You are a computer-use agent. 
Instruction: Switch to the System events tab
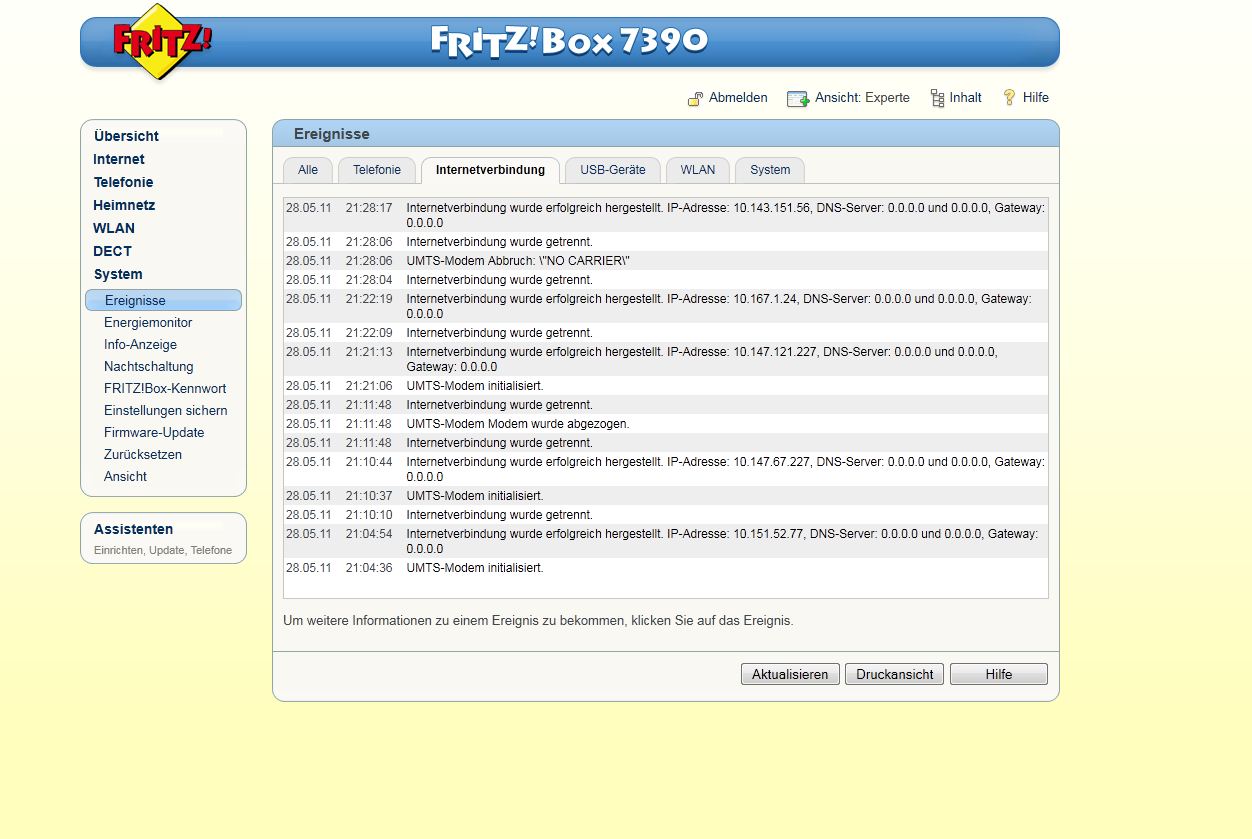pyautogui.click(x=770, y=170)
